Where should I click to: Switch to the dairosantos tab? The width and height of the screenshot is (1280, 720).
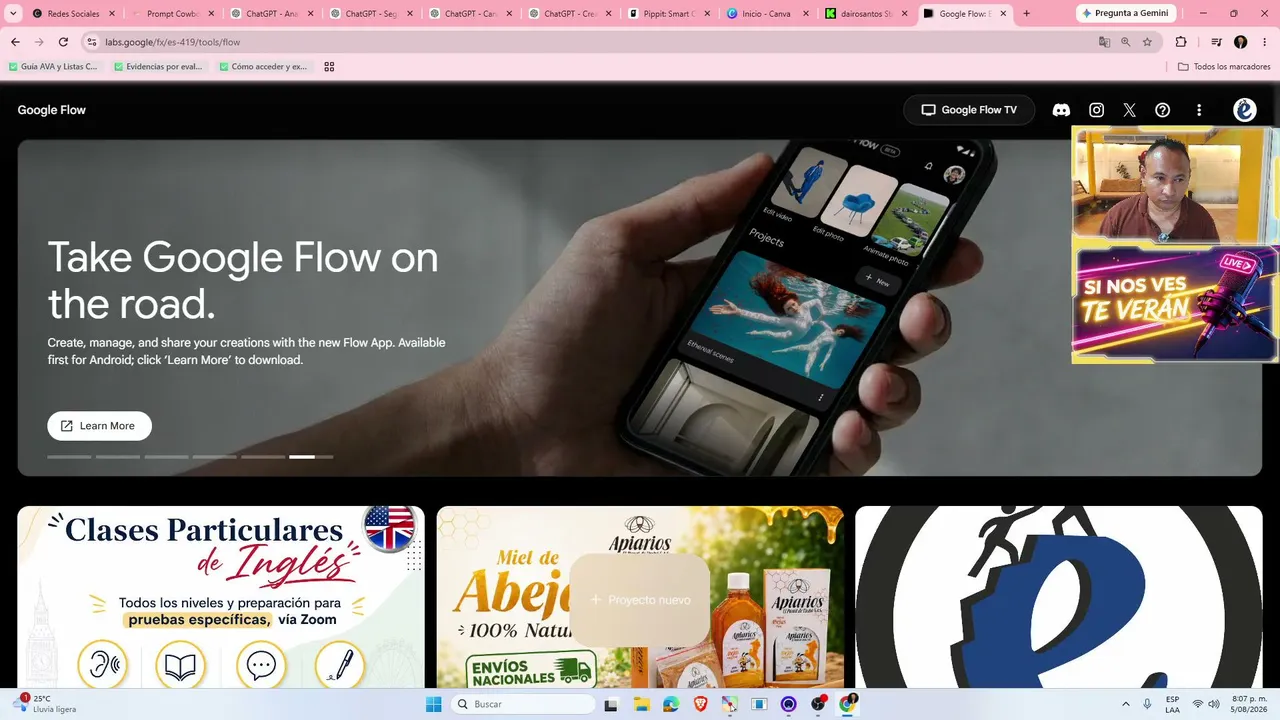tap(866, 14)
